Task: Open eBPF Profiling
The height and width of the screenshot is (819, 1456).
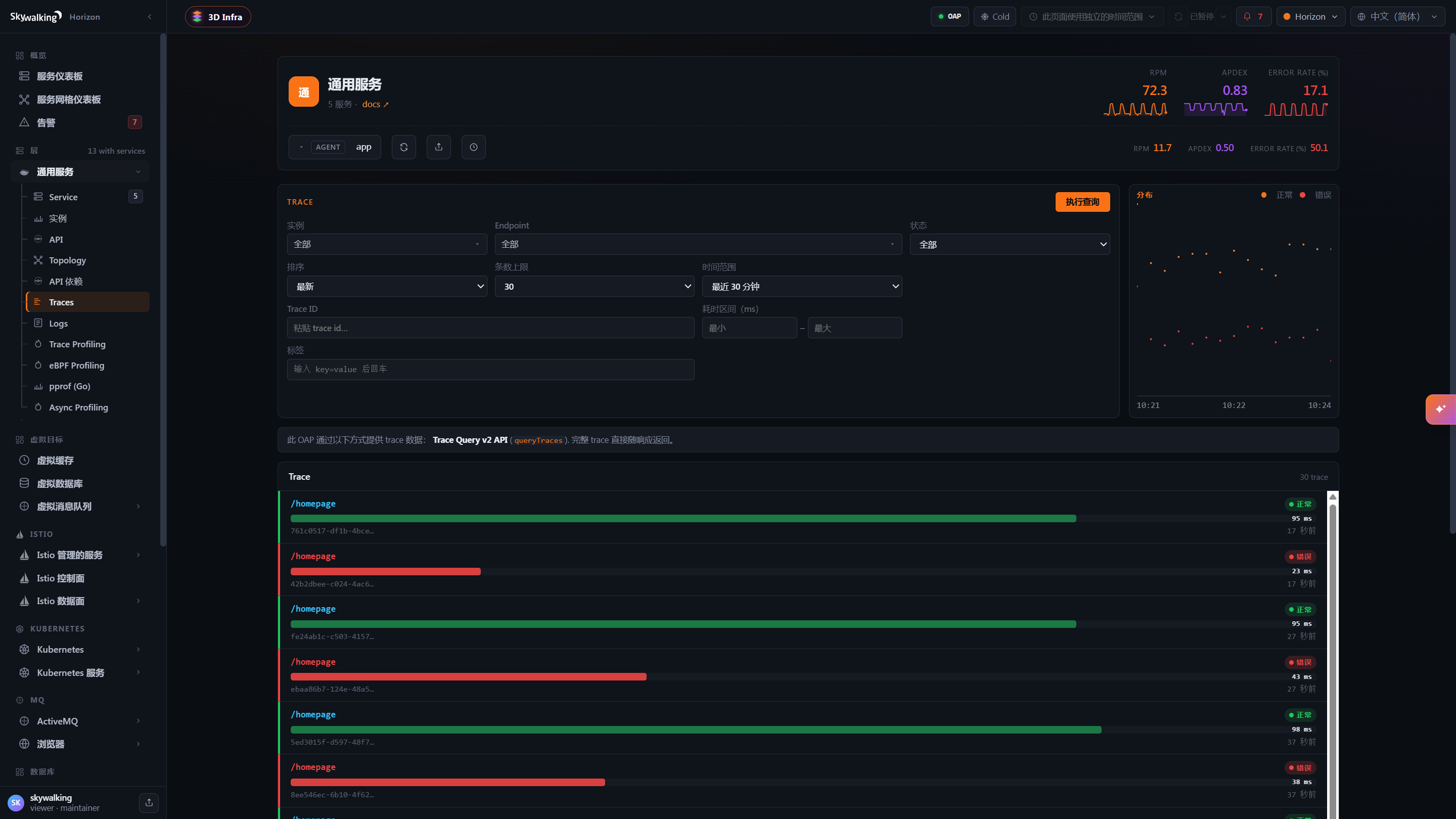Action: coord(87,365)
